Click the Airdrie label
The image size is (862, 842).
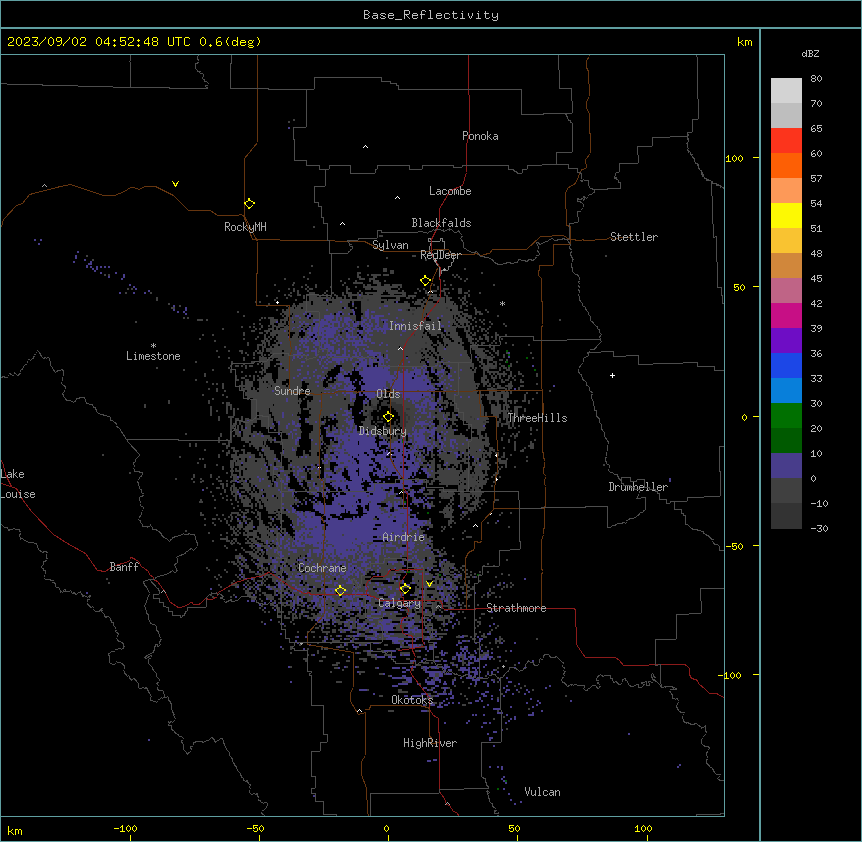click(404, 537)
